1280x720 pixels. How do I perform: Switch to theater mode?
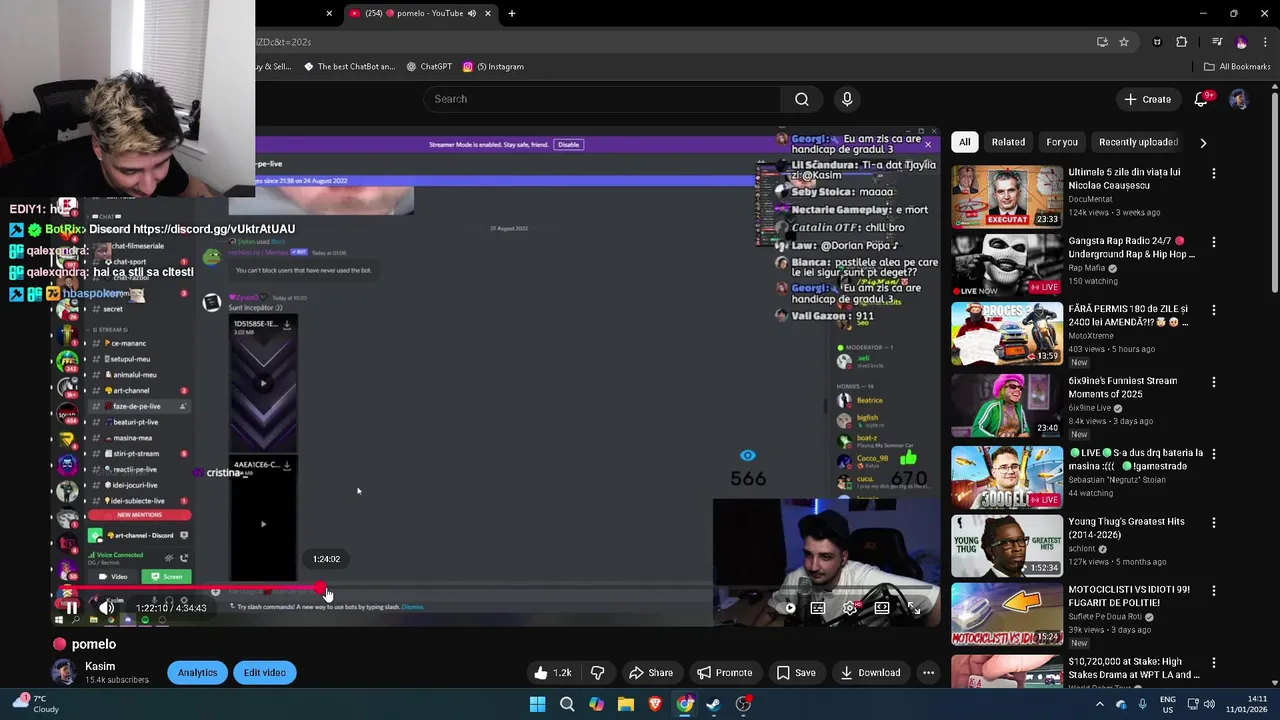pyautogui.click(x=882, y=608)
